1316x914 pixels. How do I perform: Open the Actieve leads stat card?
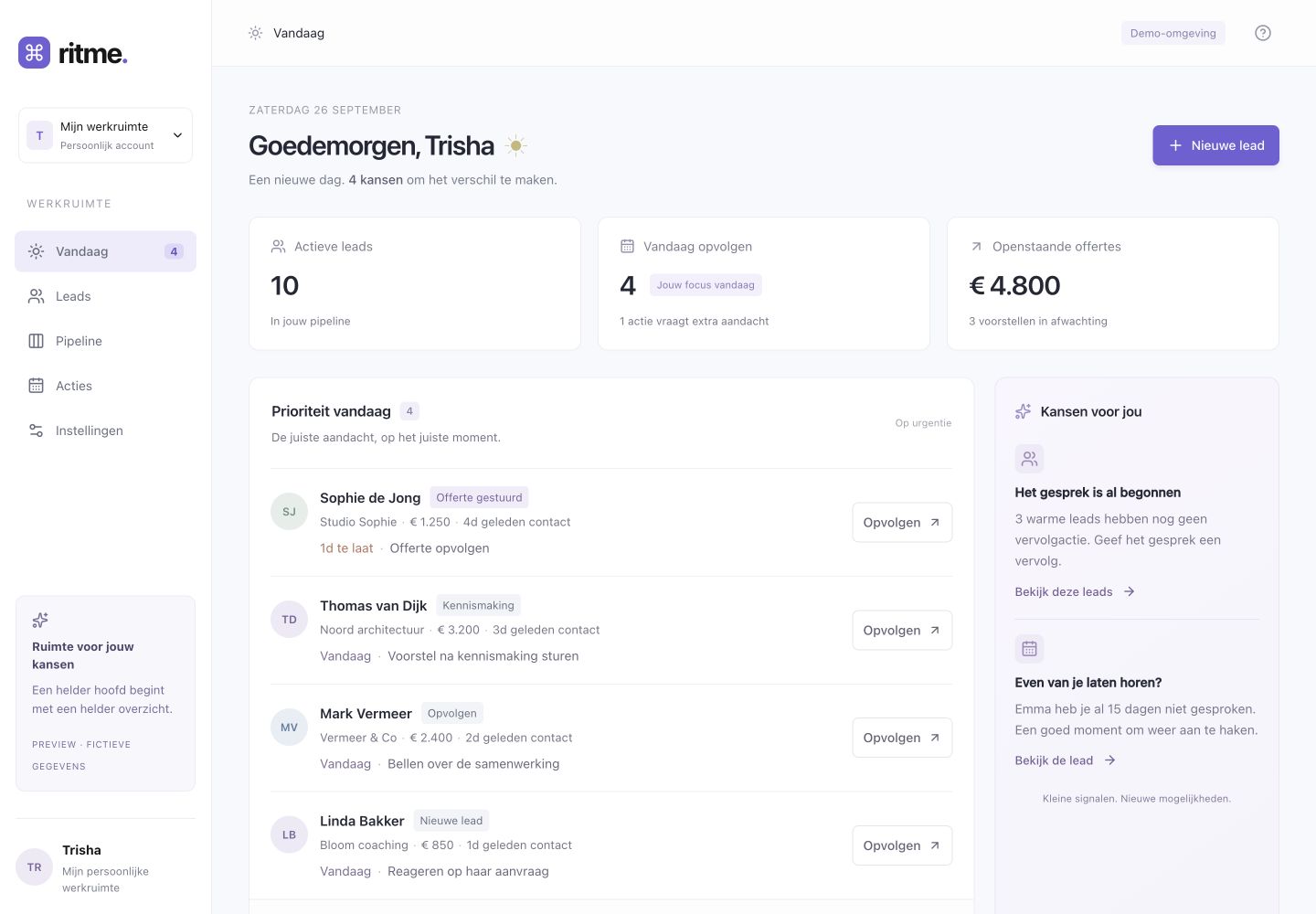click(415, 283)
